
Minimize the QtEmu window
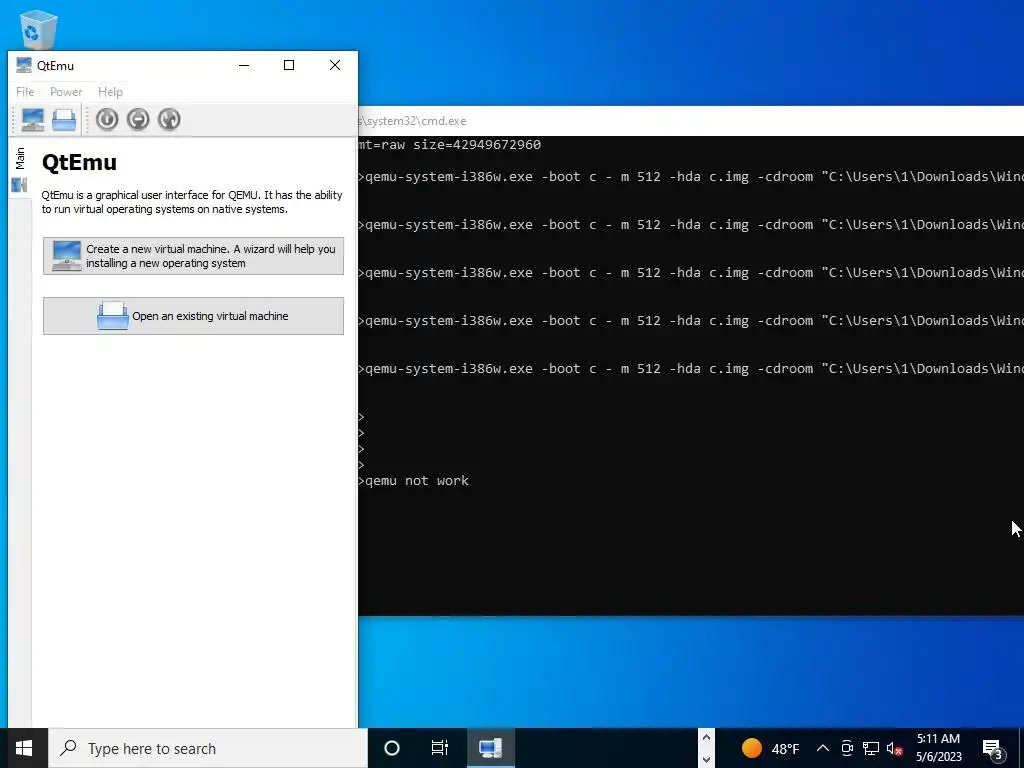pyautogui.click(x=244, y=65)
